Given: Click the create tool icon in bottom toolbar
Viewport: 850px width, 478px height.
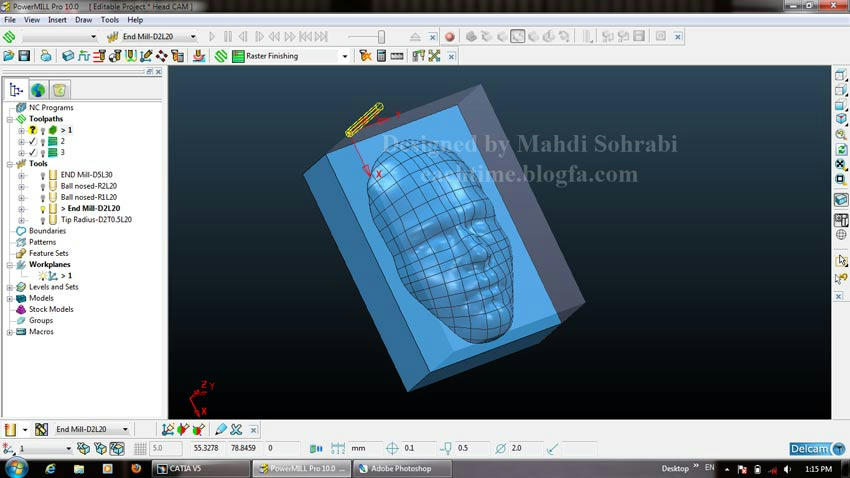Looking at the screenshot, I should [x=10, y=430].
